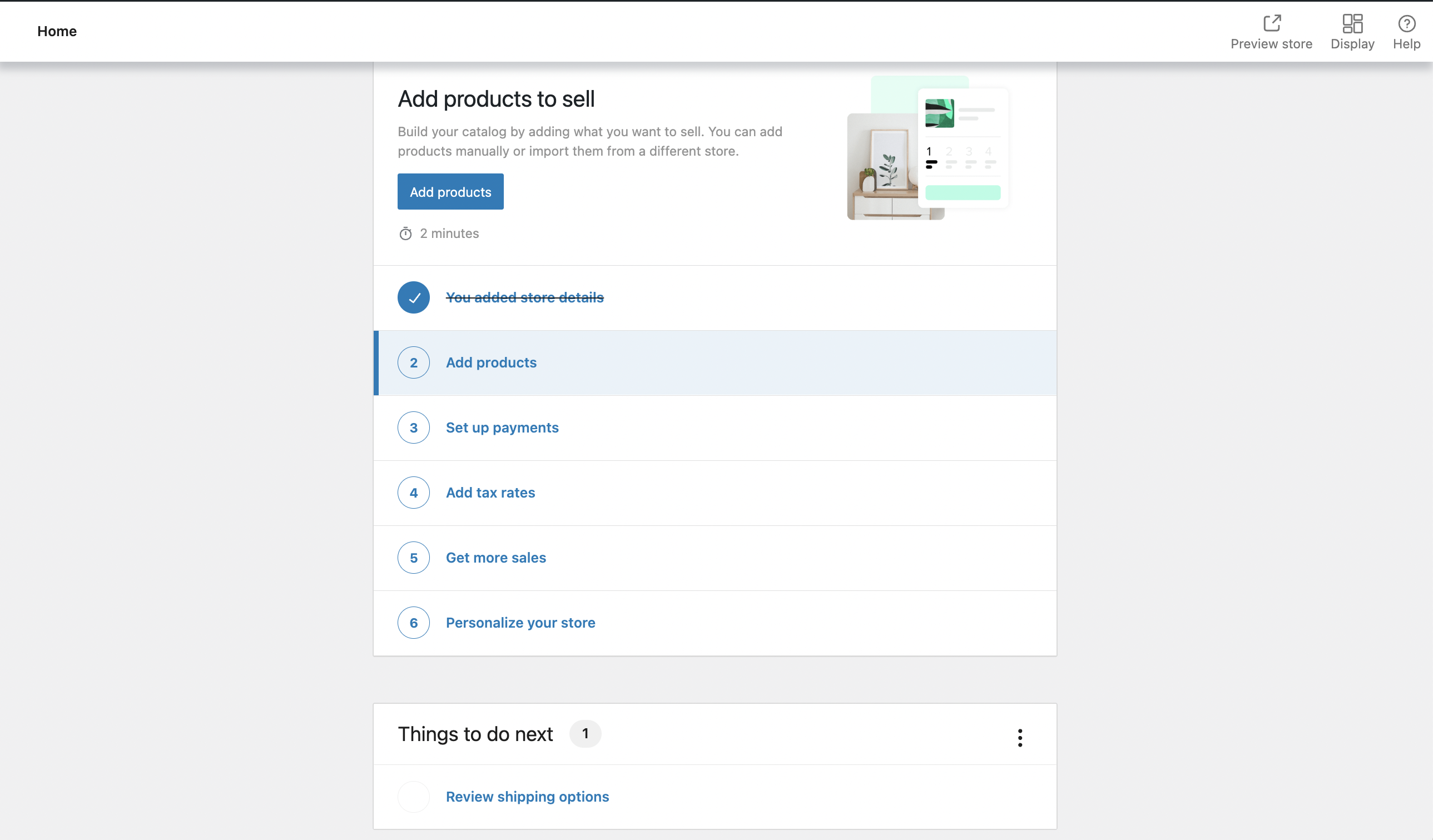Screen dimensions: 1433x840
Task: Click the Preview store icon
Action: pyautogui.click(x=1272, y=23)
